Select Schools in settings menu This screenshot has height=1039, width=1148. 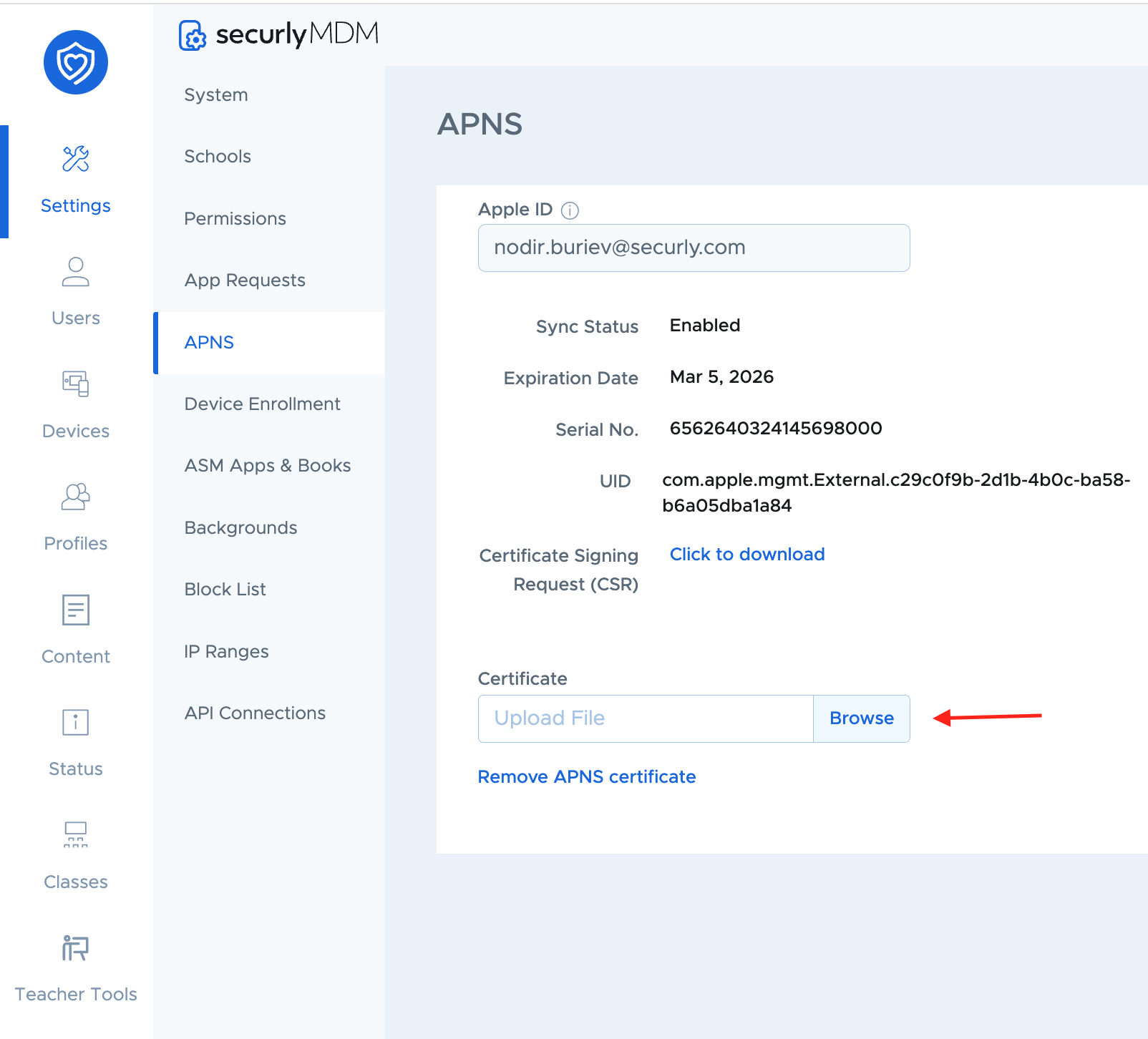click(x=218, y=157)
